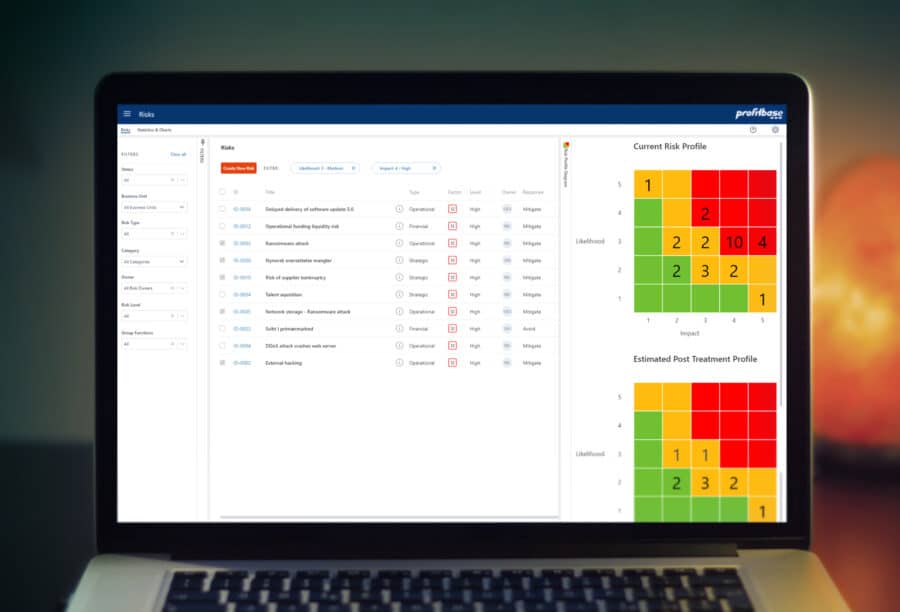Click the red heatmap cell showing 10

[x=733, y=241]
